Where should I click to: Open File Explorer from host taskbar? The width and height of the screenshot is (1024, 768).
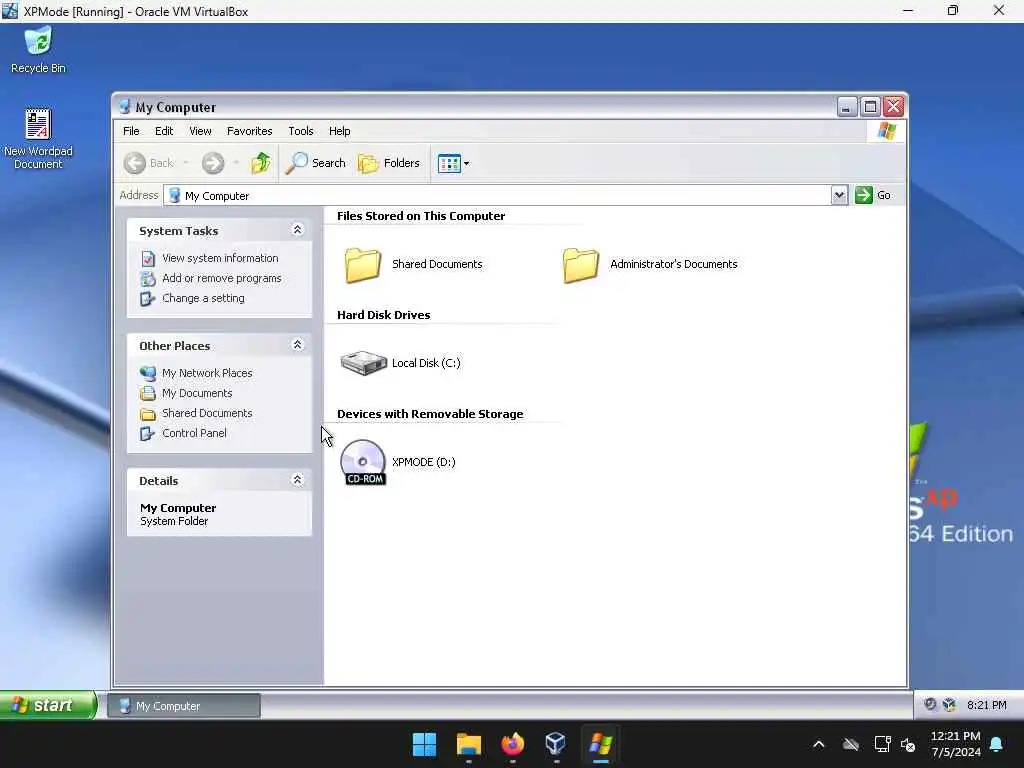click(469, 744)
